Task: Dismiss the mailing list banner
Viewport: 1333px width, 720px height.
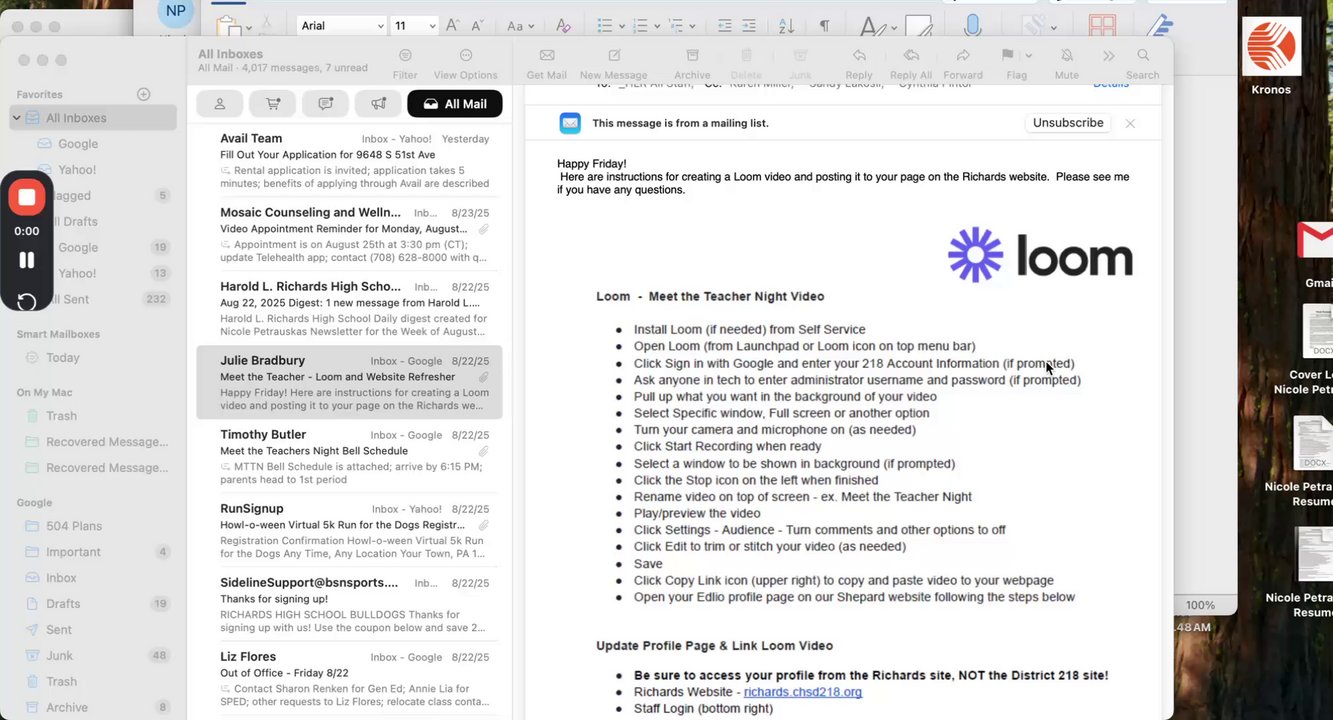Action: pyautogui.click(x=1130, y=123)
